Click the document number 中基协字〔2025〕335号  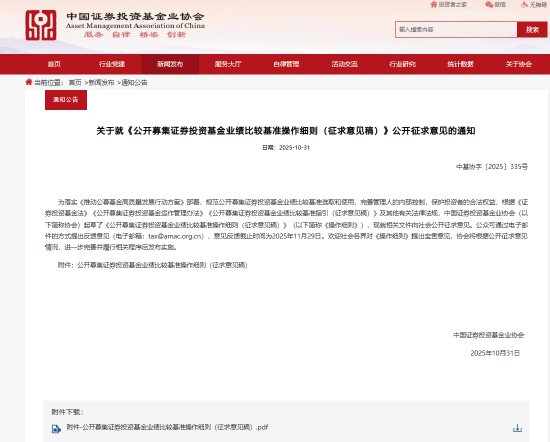tap(492, 167)
